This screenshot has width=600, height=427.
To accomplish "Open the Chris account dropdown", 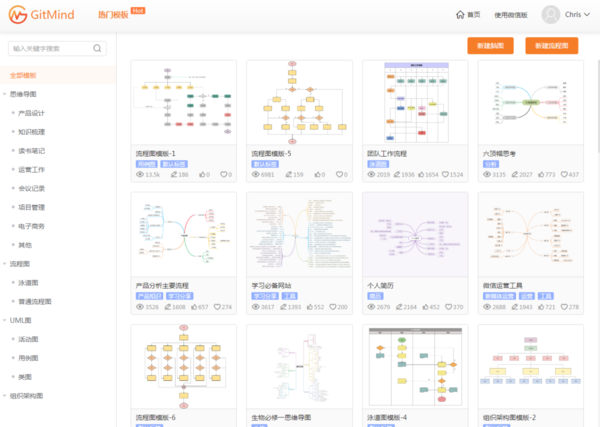I will (x=577, y=15).
